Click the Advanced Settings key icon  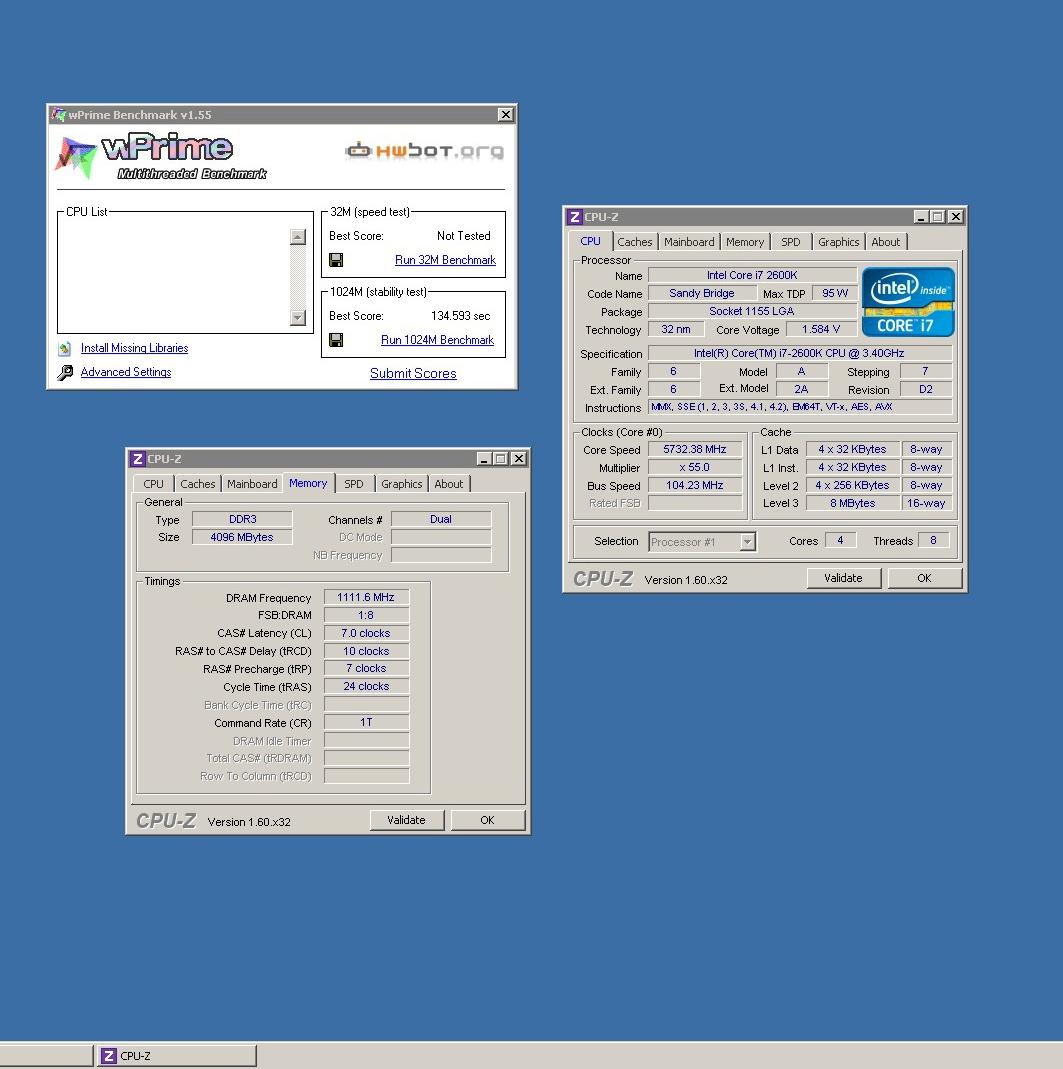click(65, 372)
